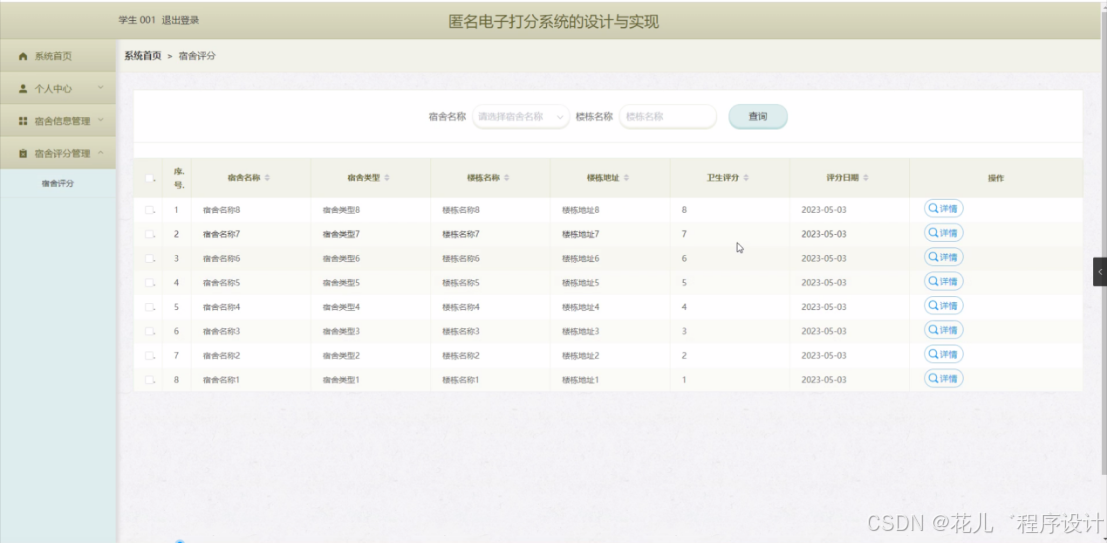Image resolution: width=1108 pixels, height=543 pixels.
Task: Click the 匿名电子打分系统的设计与实现 page title
Action: click(x=554, y=22)
